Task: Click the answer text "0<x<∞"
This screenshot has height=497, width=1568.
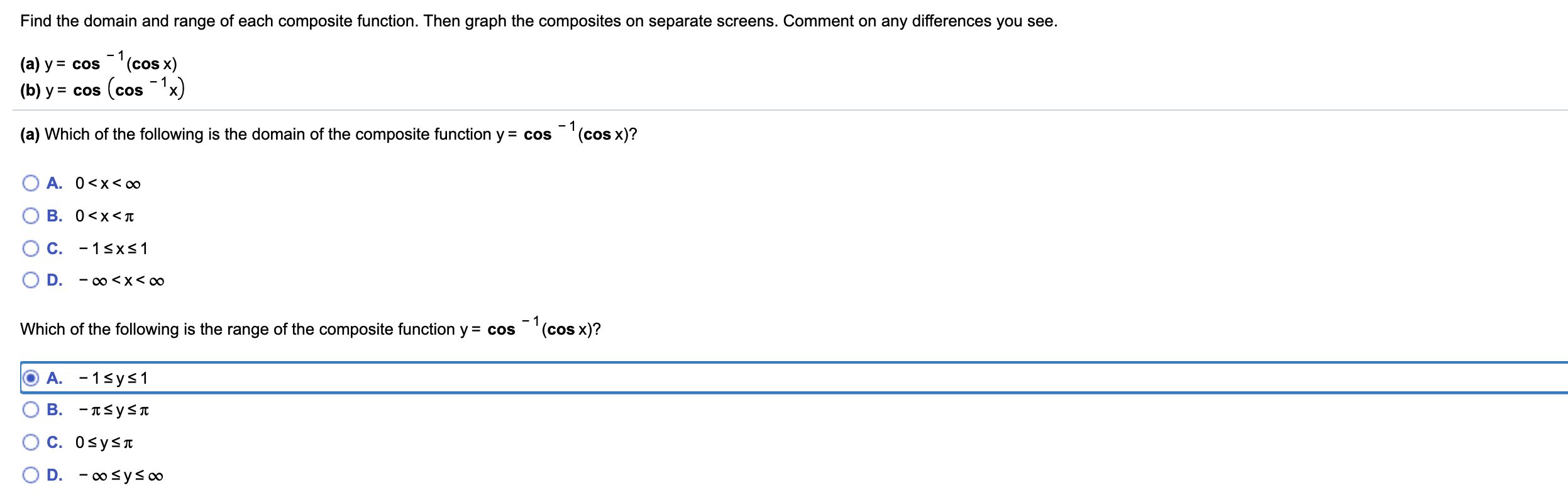Action: point(108,184)
